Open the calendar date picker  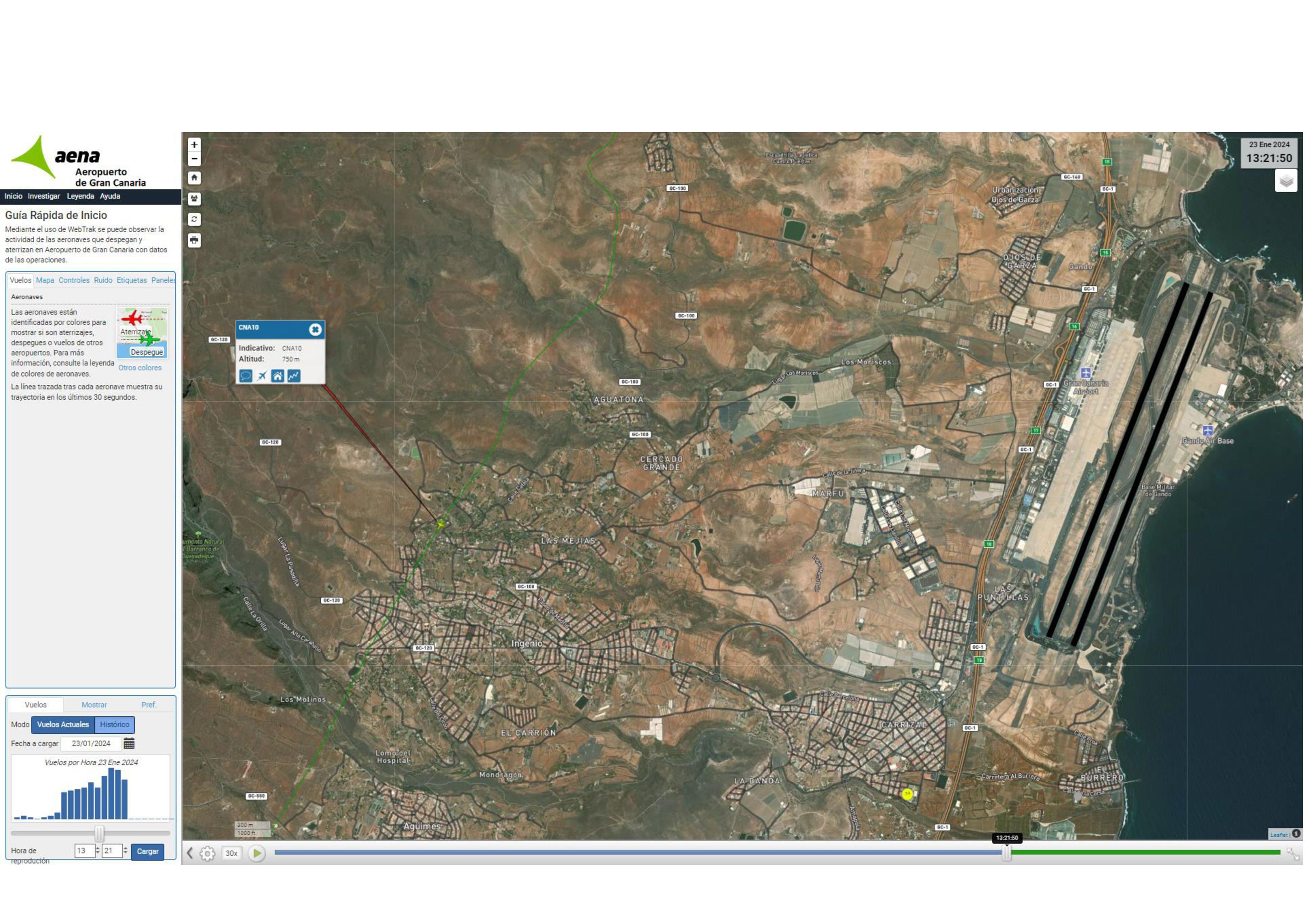tap(129, 744)
